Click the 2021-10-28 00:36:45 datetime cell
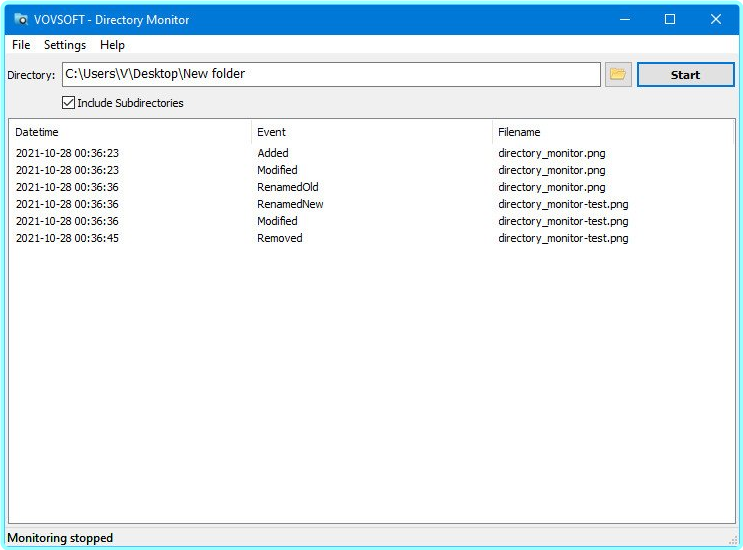This screenshot has height=550, width=743. pyautogui.click(x=67, y=238)
